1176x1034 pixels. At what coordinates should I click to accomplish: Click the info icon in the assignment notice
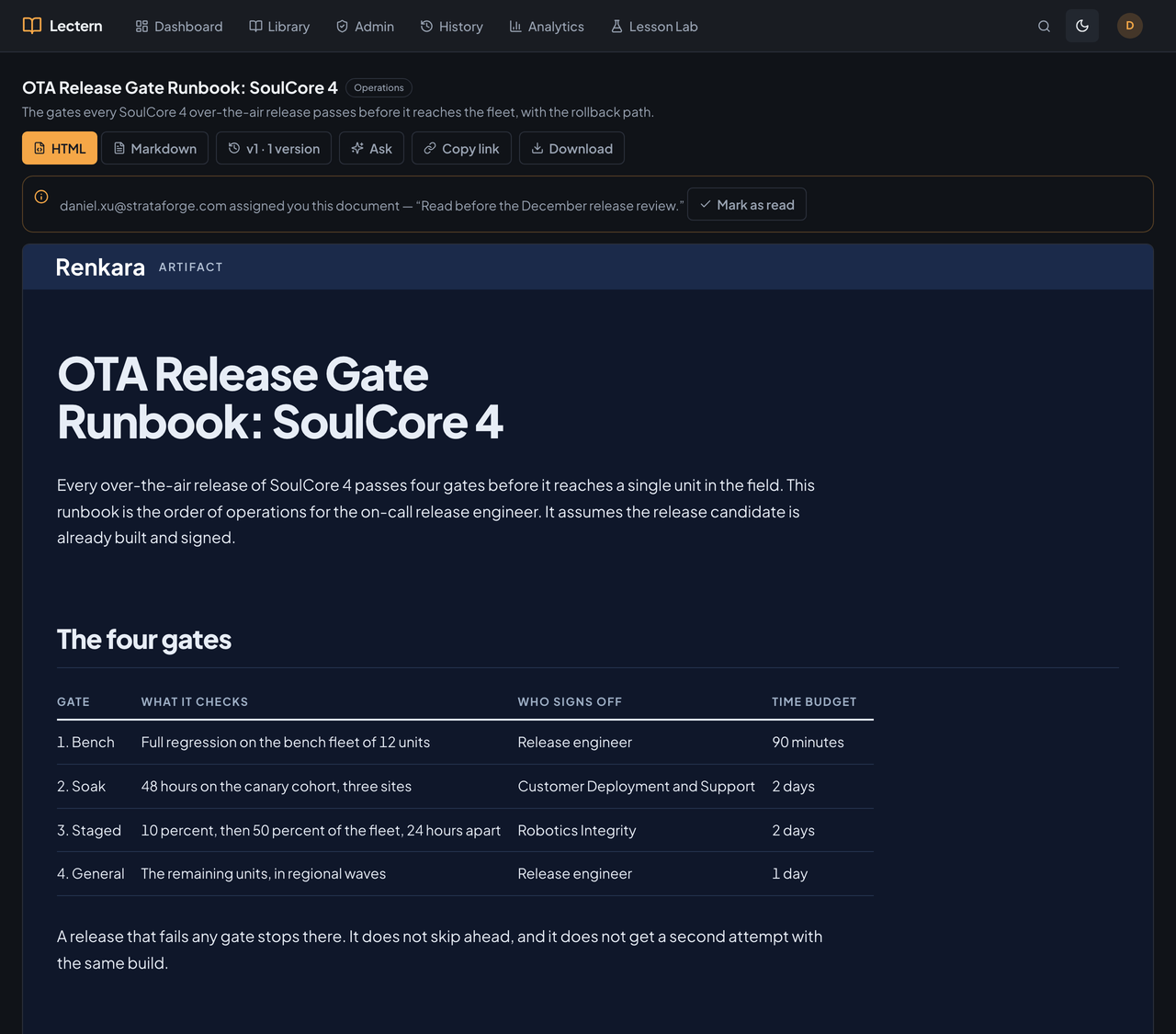pos(41,196)
